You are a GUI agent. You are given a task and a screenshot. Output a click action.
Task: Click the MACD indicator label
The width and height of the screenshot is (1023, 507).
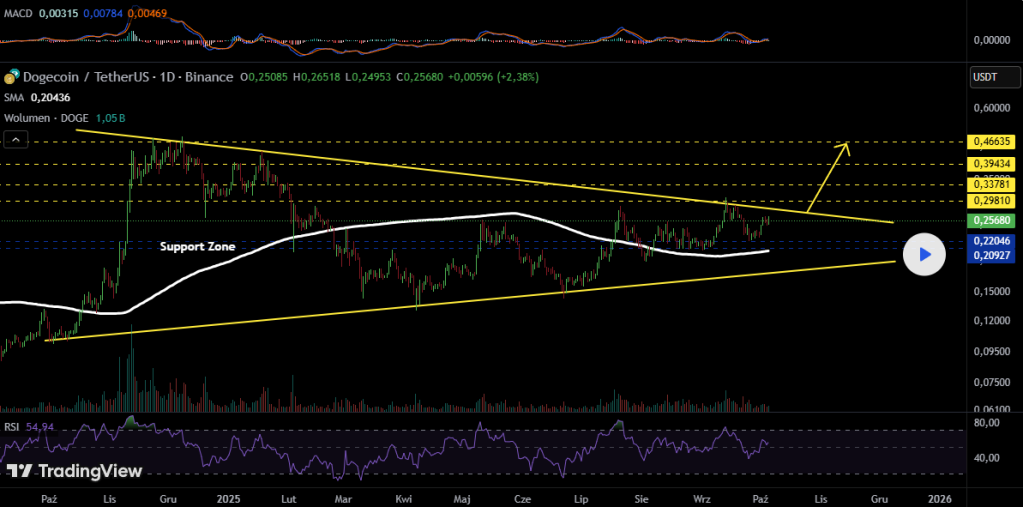18,11
